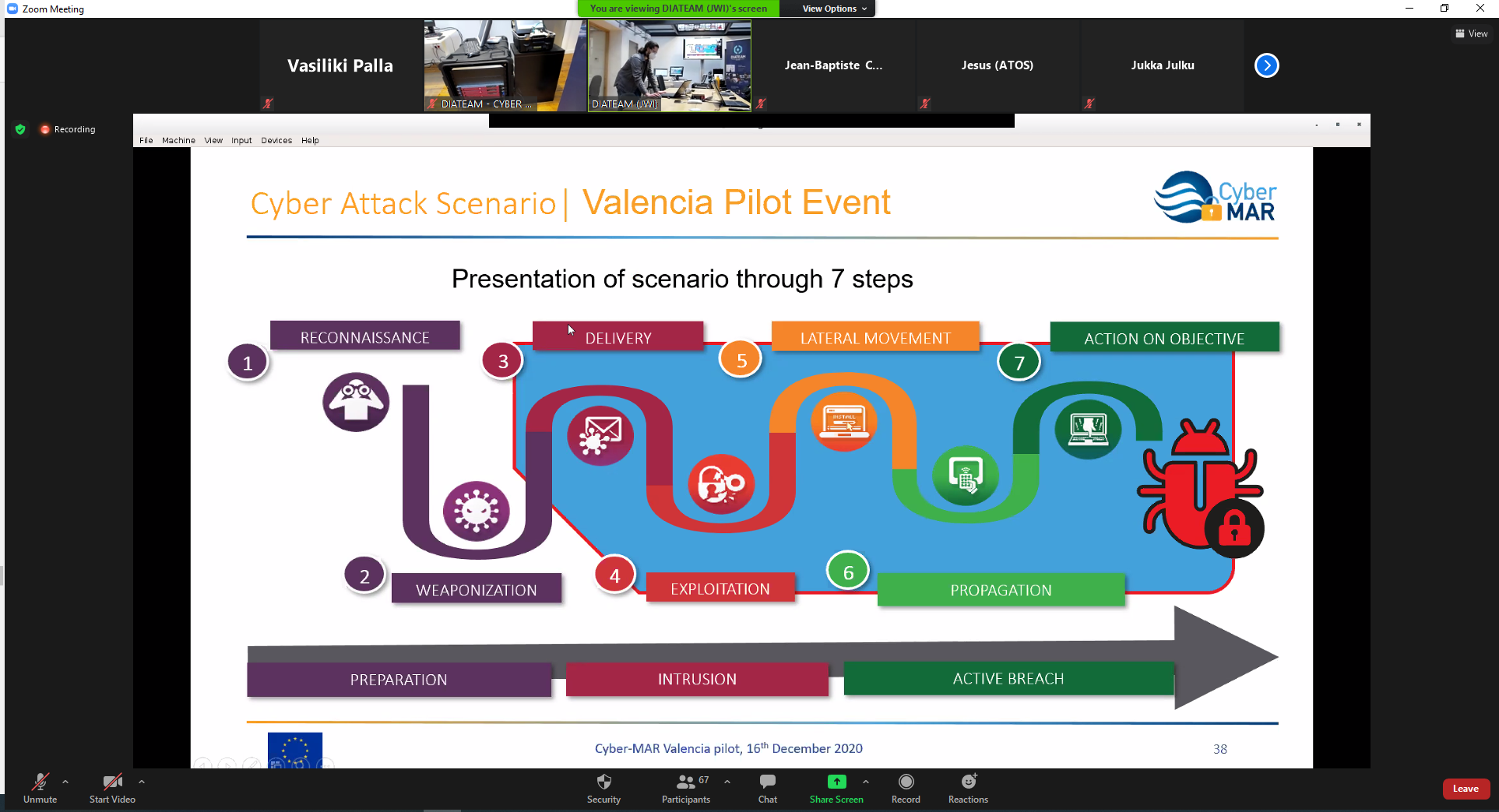Click the green encryption shield icon
Image resolution: width=1499 pixels, height=812 pixels.
(x=20, y=129)
